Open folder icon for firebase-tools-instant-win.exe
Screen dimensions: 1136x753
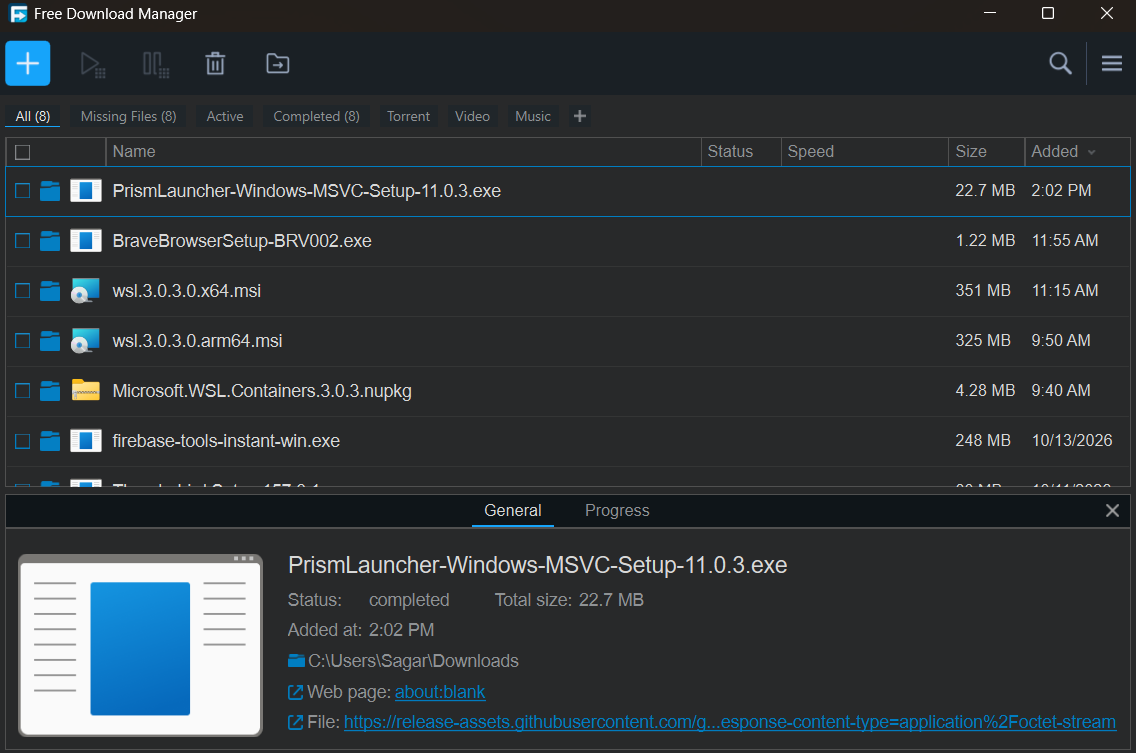pyautogui.click(x=50, y=441)
